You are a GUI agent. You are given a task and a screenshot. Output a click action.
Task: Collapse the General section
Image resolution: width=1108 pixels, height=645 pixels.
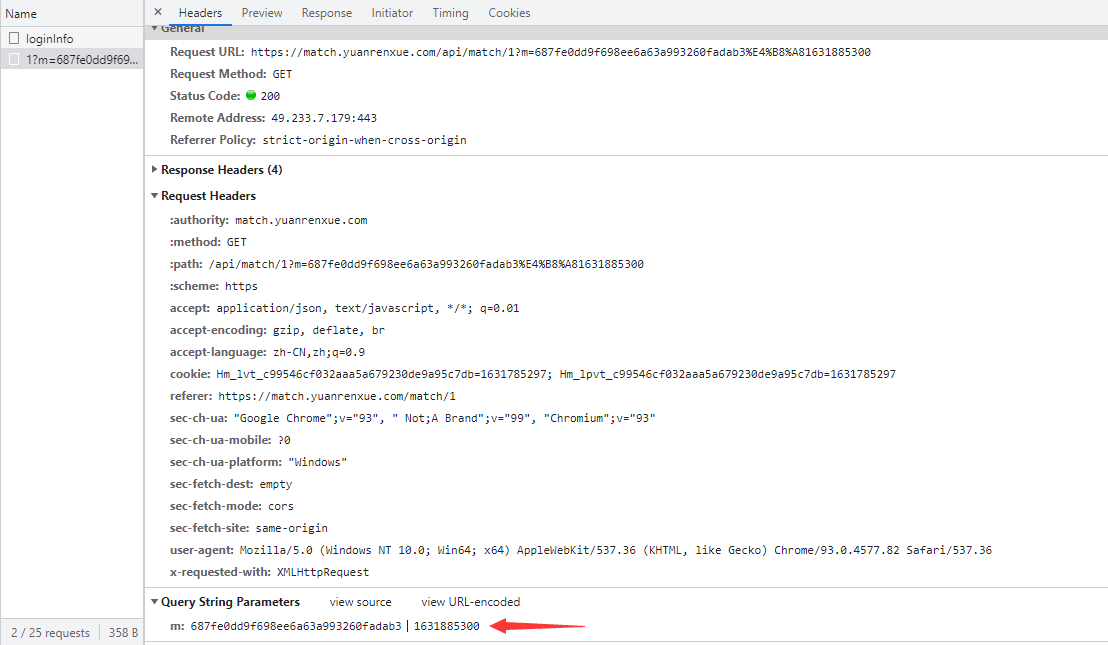[x=155, y=29]
